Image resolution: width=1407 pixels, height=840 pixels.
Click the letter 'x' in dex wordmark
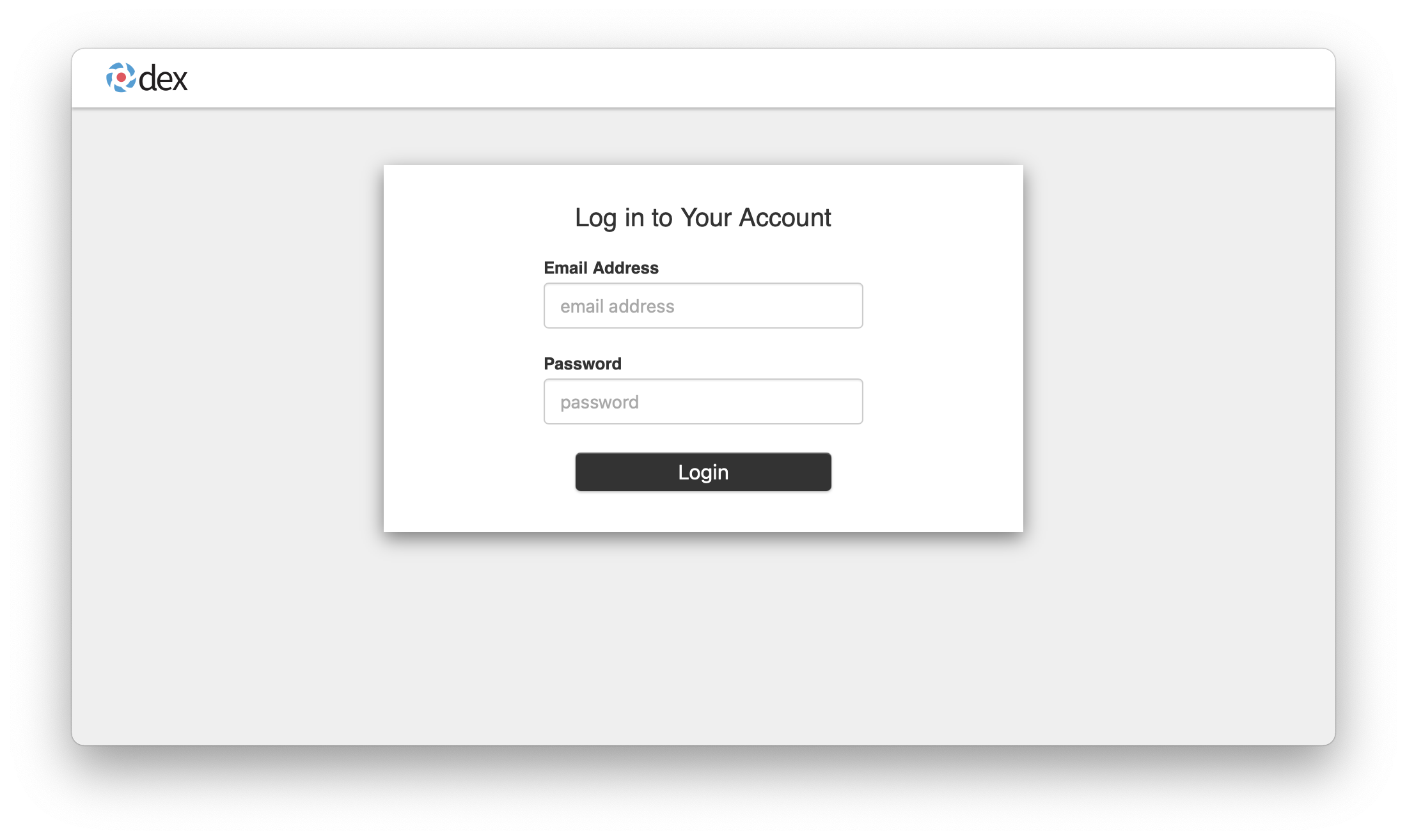coord(180,82)
